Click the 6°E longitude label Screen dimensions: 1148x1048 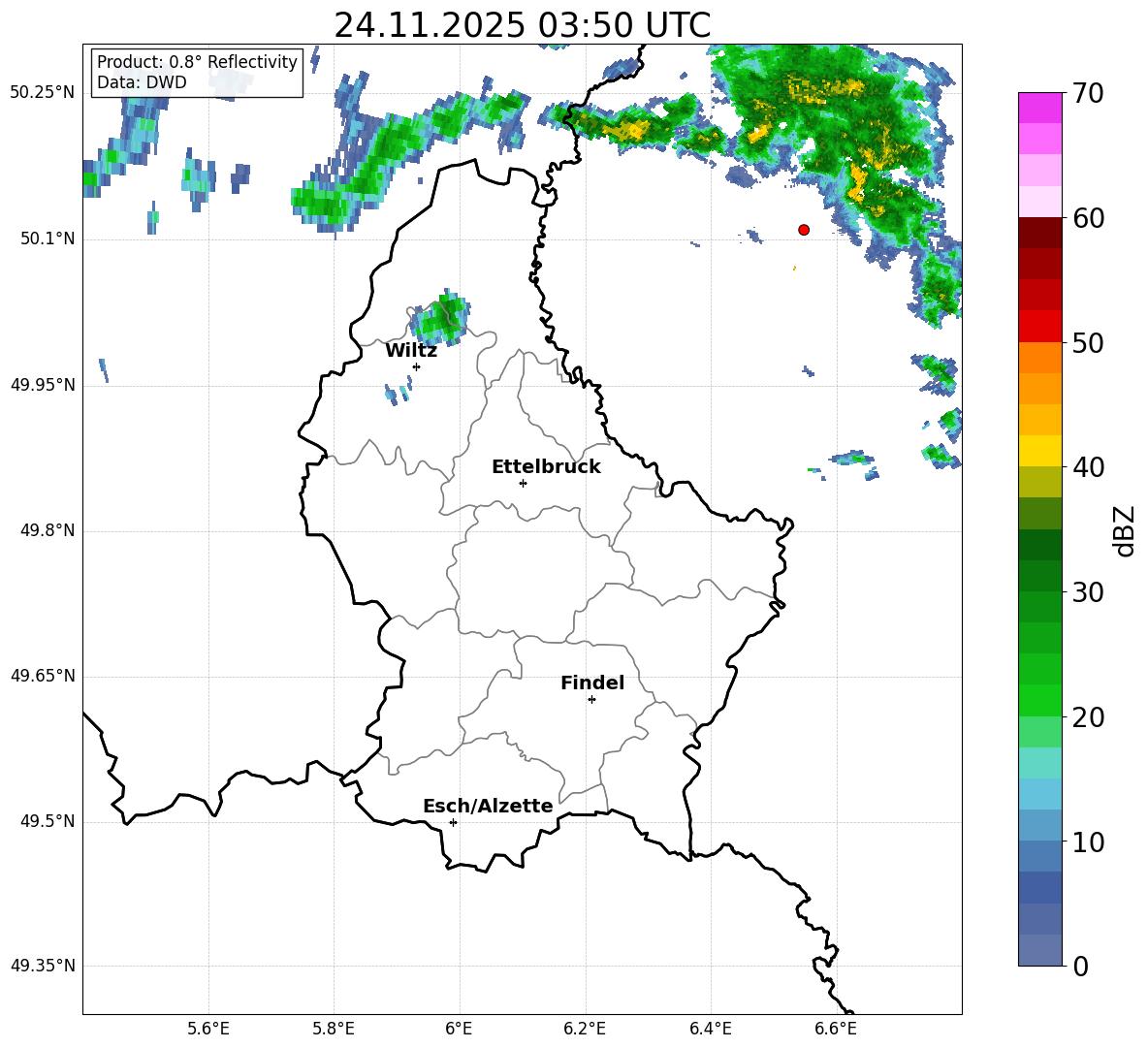coord(459,1029)
